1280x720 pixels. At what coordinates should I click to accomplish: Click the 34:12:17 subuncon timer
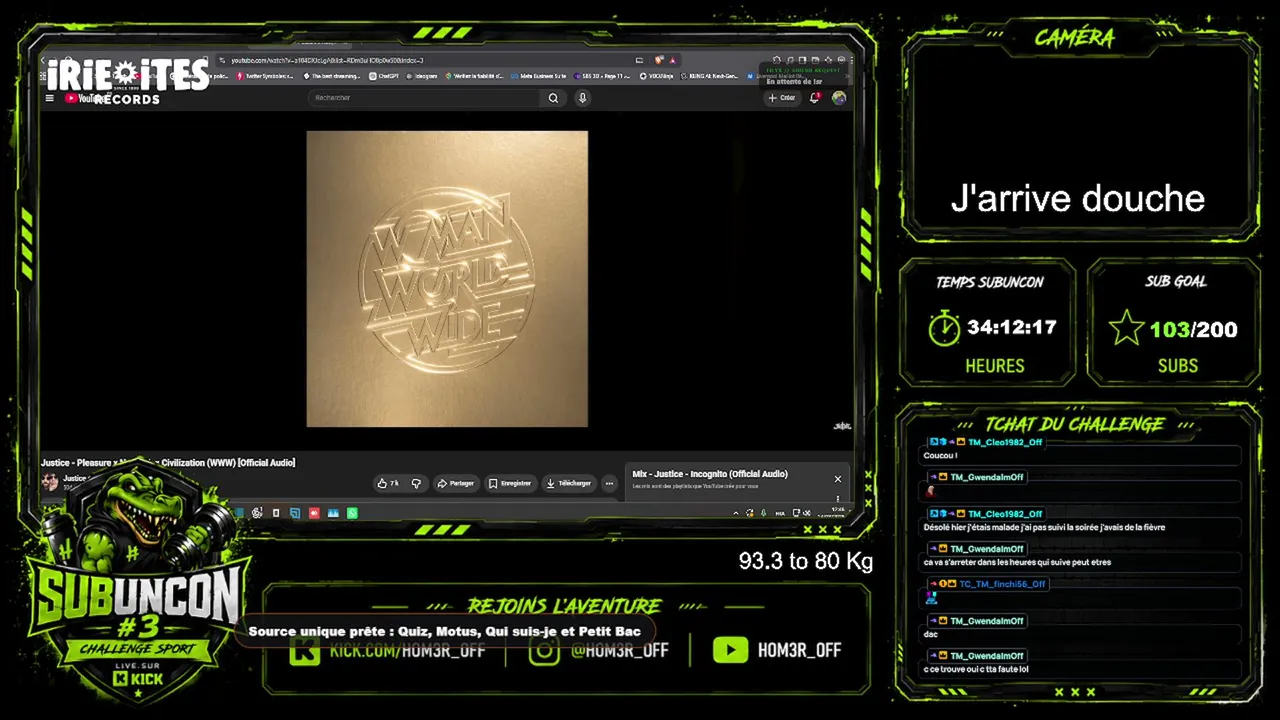[1012, 327]
